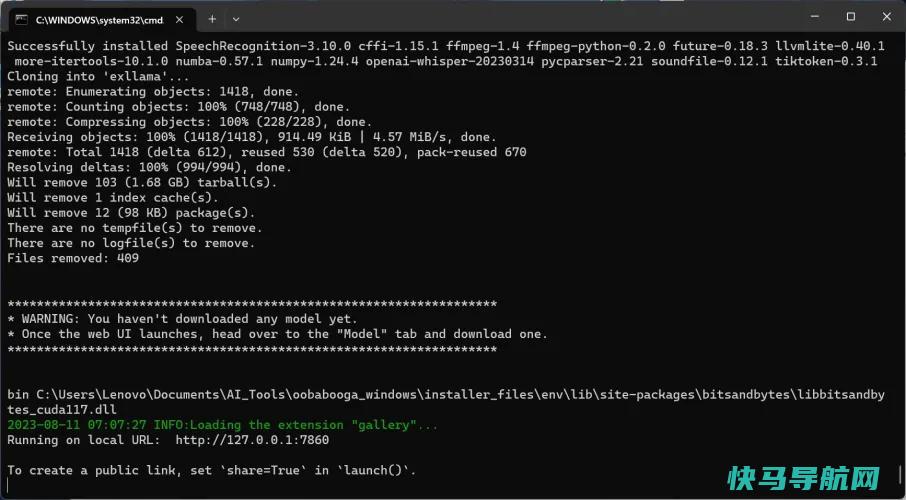Click the 'Successfully installed SpeechRecognition' line
This screenshot has width=906, height=500.
[x=445, y=46]
